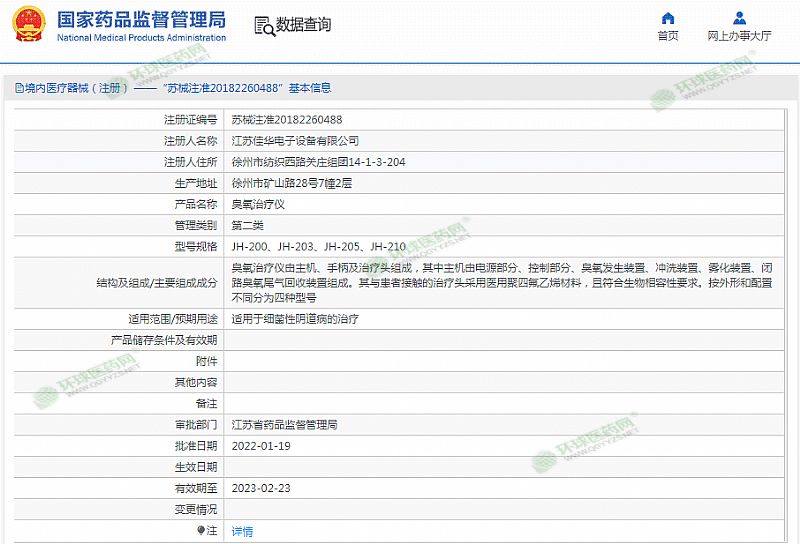Open the 详情 details link
Screen dimensions: 800x544
click(242, 531)
